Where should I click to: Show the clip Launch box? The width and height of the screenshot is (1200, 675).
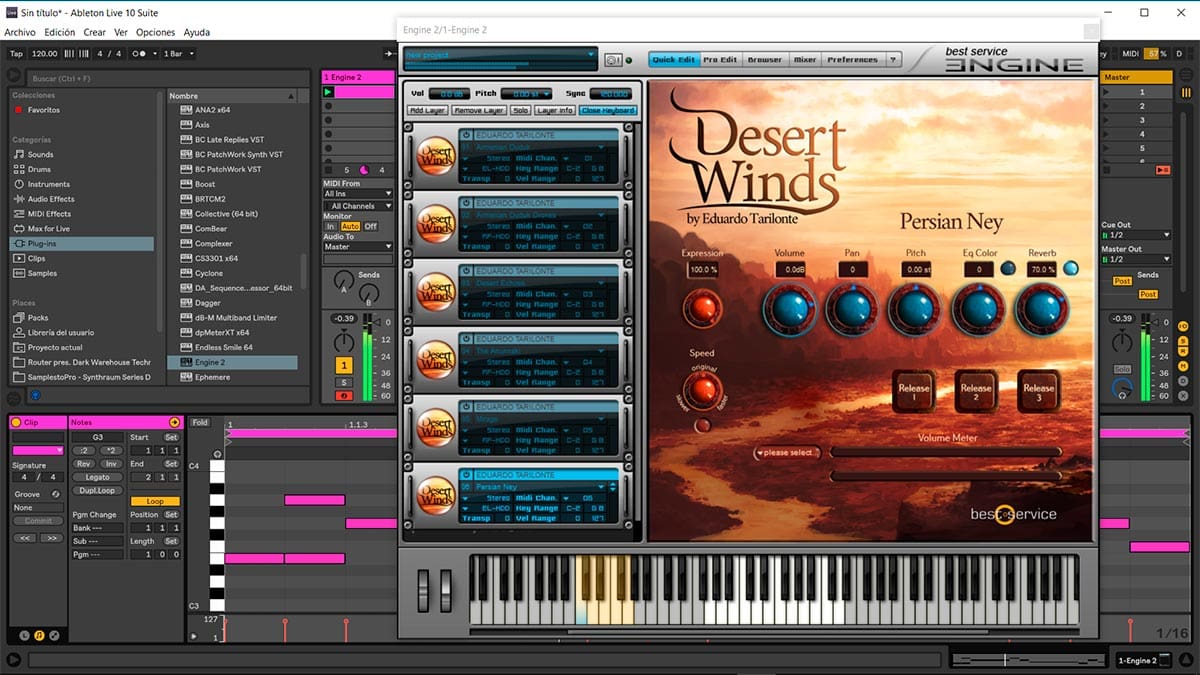[x=25, y=635]
